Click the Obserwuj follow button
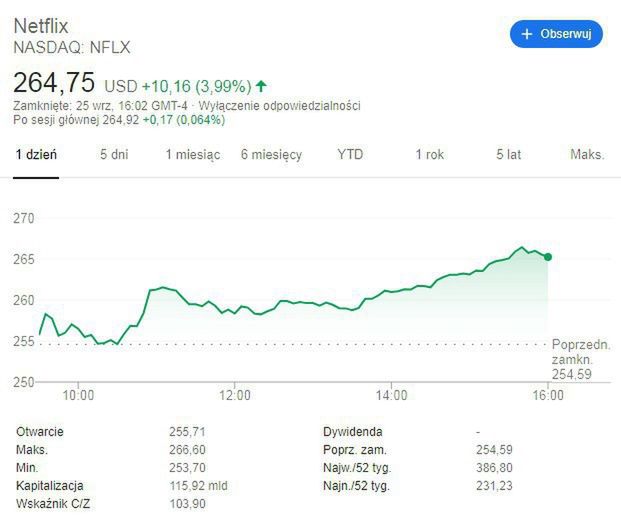621x526 pixels. pyautogui.click(x=556, y=34)
